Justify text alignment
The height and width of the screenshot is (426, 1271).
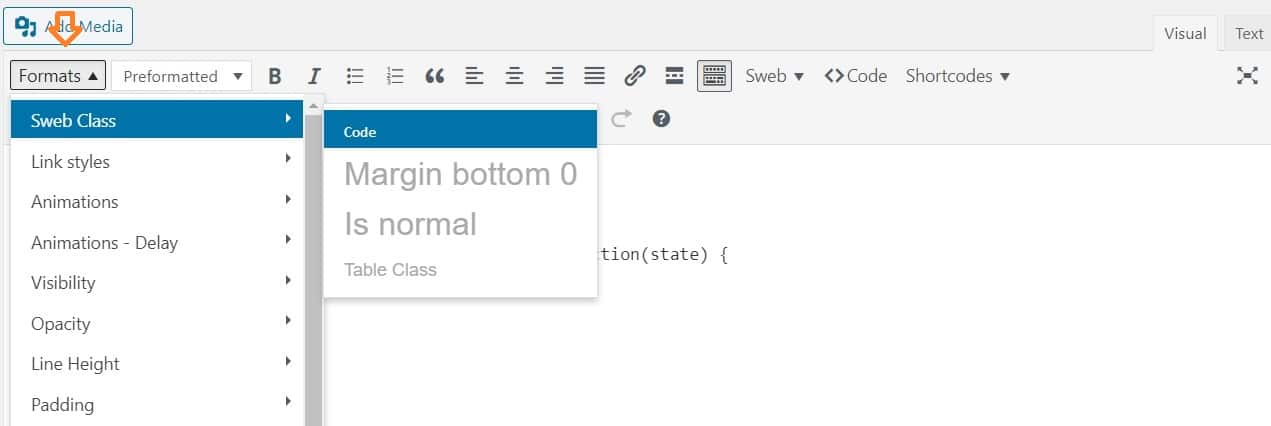click(594, 76)
